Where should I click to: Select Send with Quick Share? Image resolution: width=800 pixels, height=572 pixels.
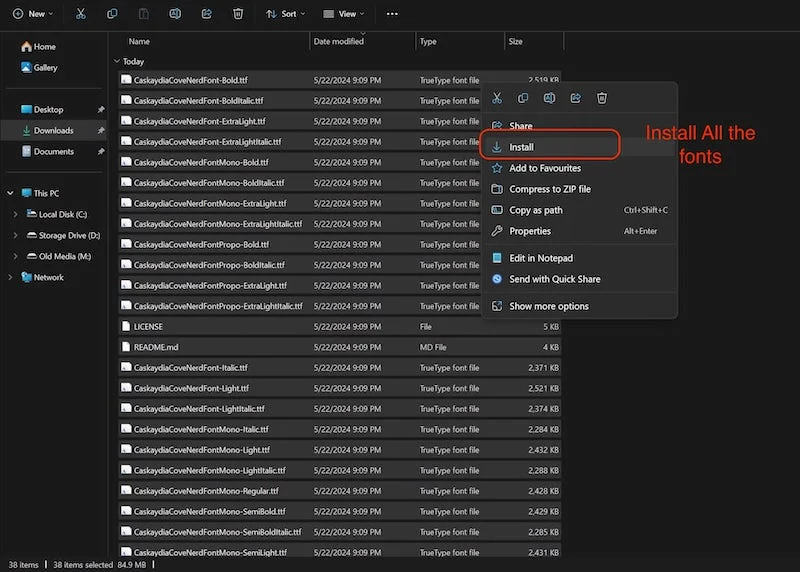[580, 279]
